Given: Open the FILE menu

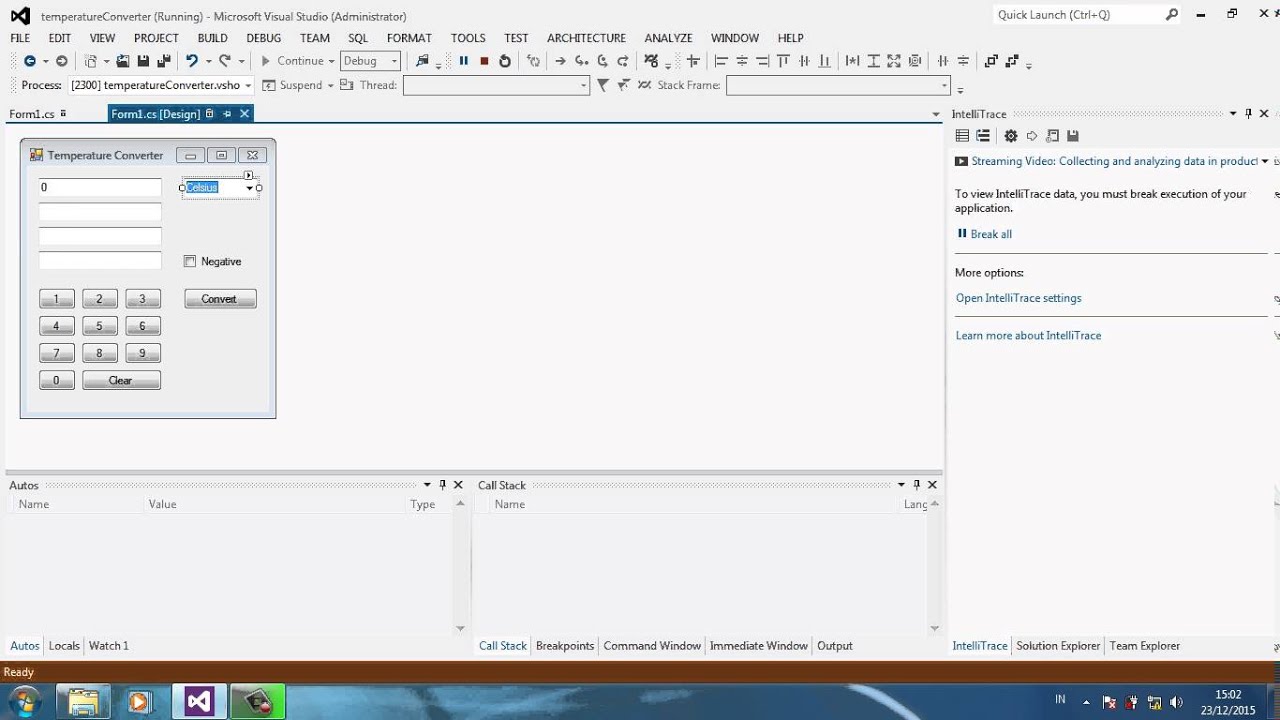Looking at the screenshot, I should 20,38.
